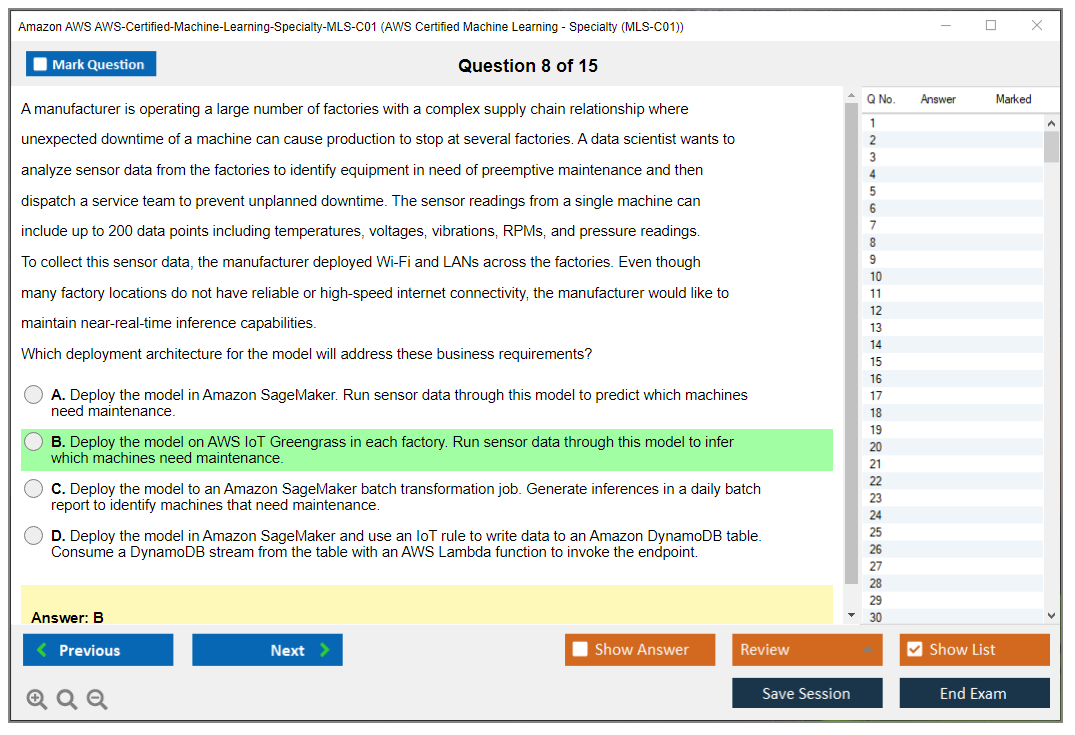1075x735 pixels.
Task: Click the down arrow of question pane scrollbar
Action: 851,615
